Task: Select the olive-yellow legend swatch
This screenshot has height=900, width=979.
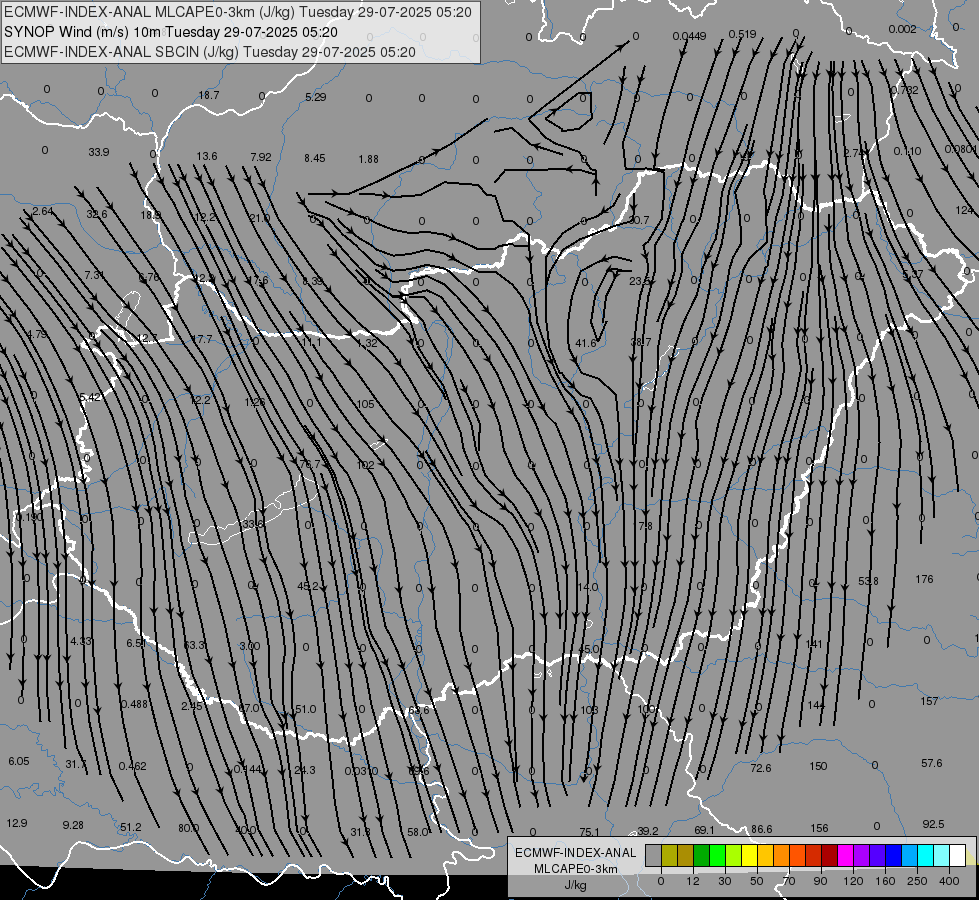Action: point(669,856)
